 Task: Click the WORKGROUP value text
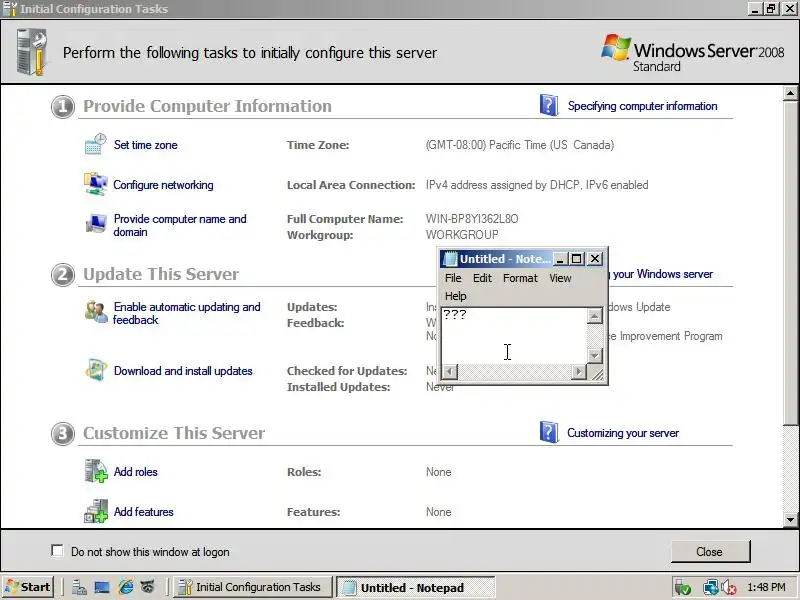(462, 235)
